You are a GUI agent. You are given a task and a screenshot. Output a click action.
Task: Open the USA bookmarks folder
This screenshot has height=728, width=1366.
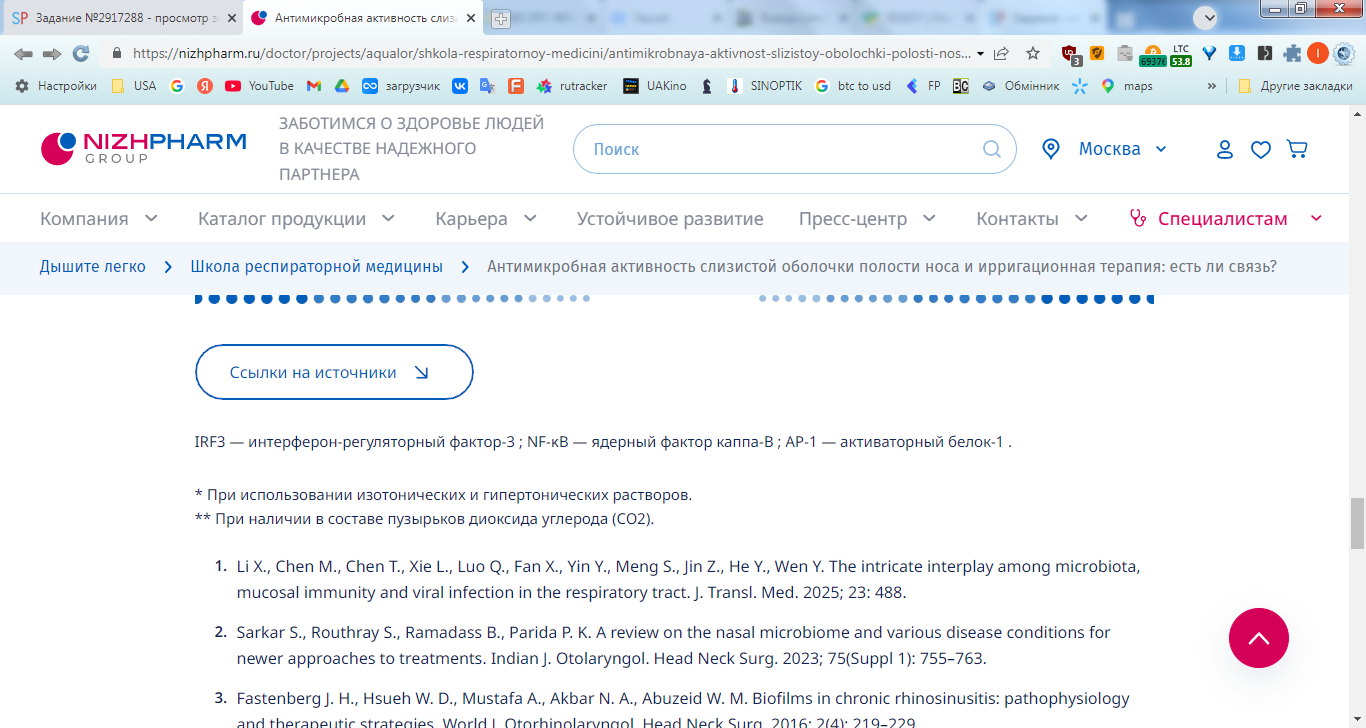[x=134, y=86]
